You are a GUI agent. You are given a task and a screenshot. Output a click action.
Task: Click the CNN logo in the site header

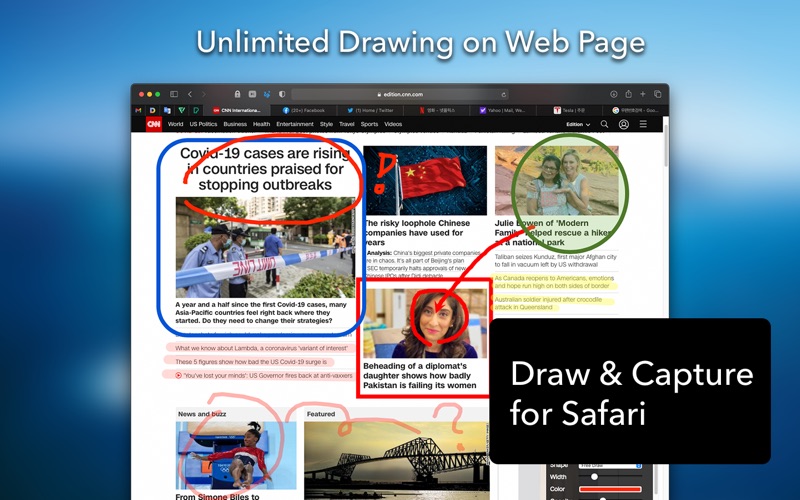pos(154,124)
